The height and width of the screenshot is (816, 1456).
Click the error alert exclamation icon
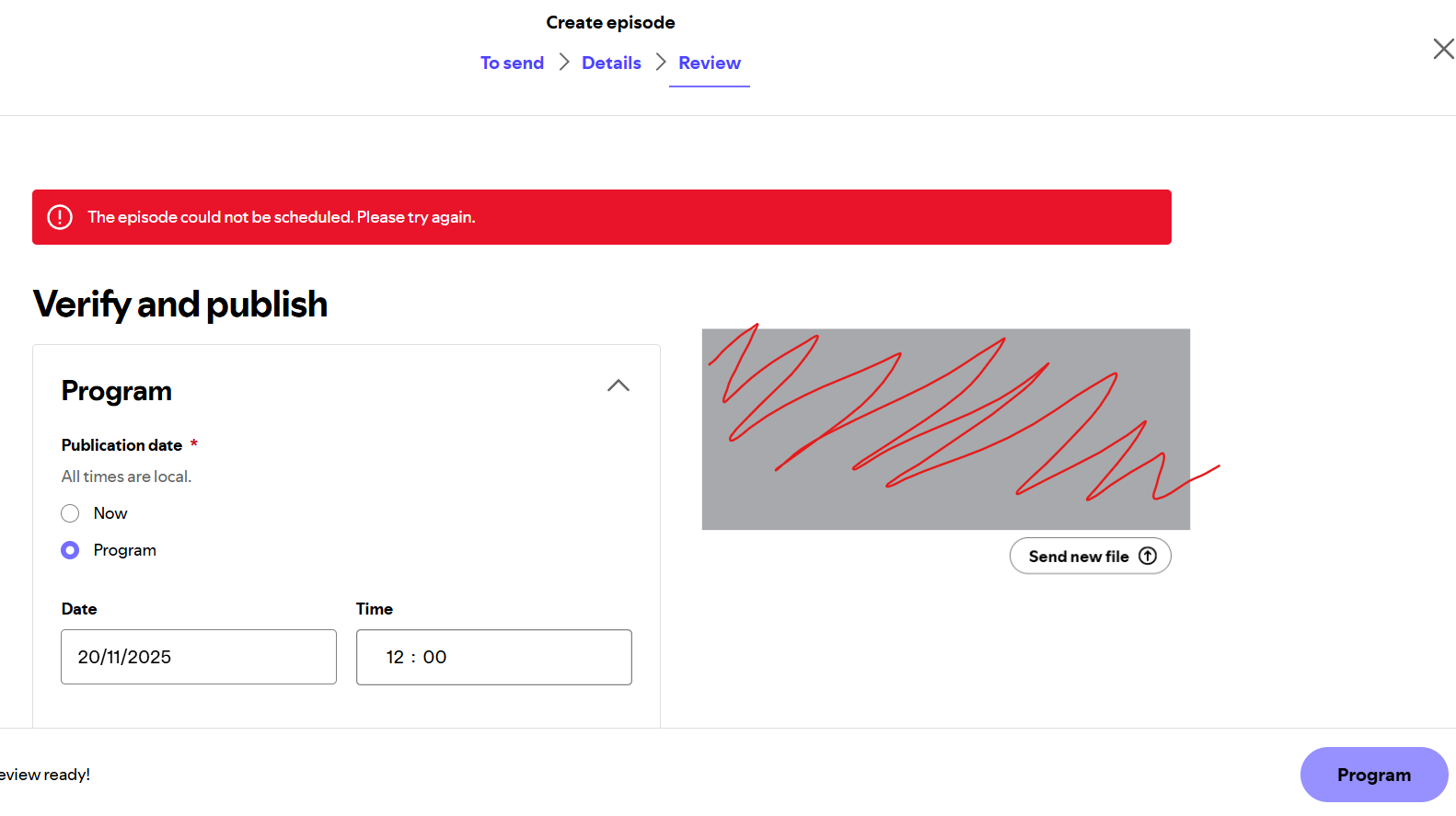pos(60,217)
